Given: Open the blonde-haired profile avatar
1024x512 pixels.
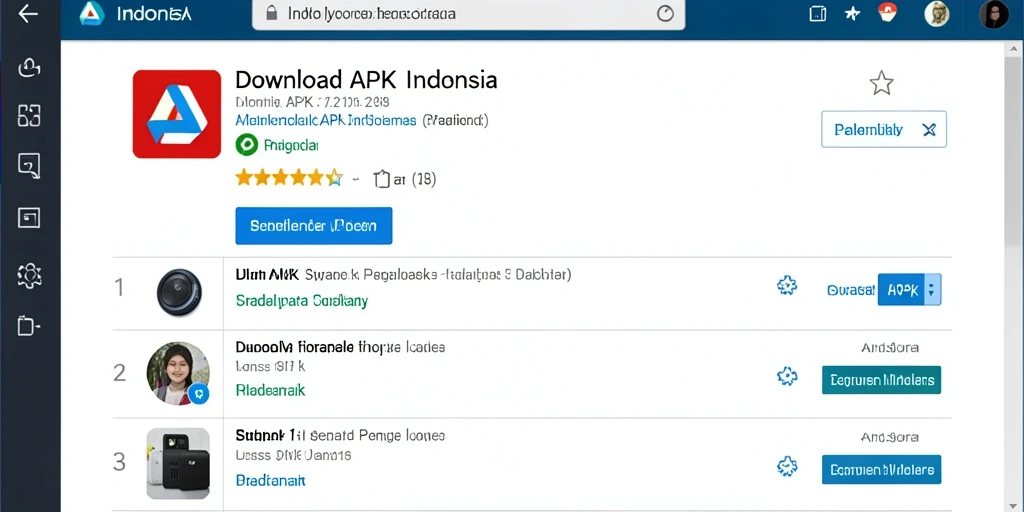Looking at the screenshot, I should (x=936, y=14).
